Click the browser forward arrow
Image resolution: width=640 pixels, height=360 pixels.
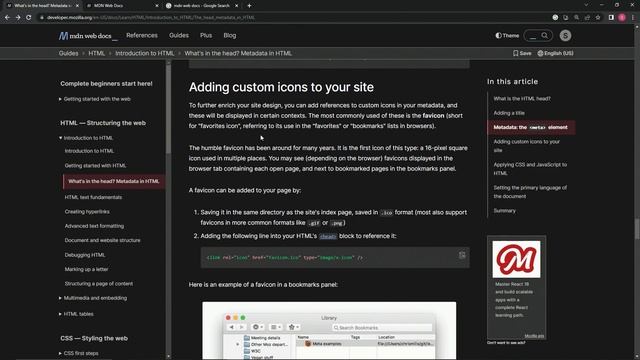click(x=18, y=18)
